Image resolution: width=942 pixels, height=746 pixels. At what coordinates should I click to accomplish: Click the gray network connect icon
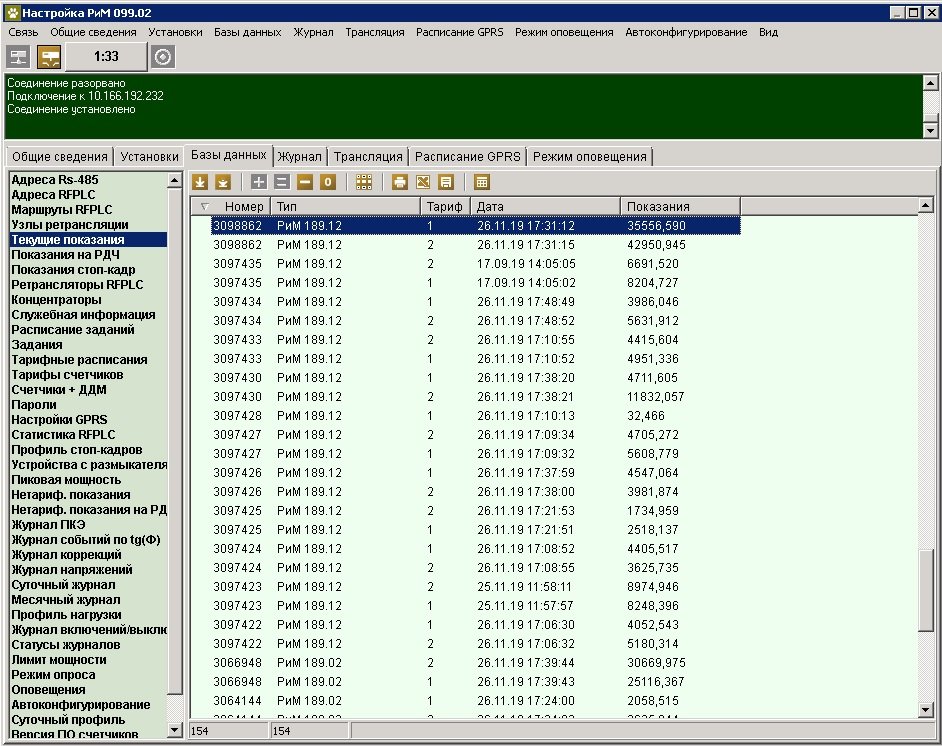pos(19,57)
